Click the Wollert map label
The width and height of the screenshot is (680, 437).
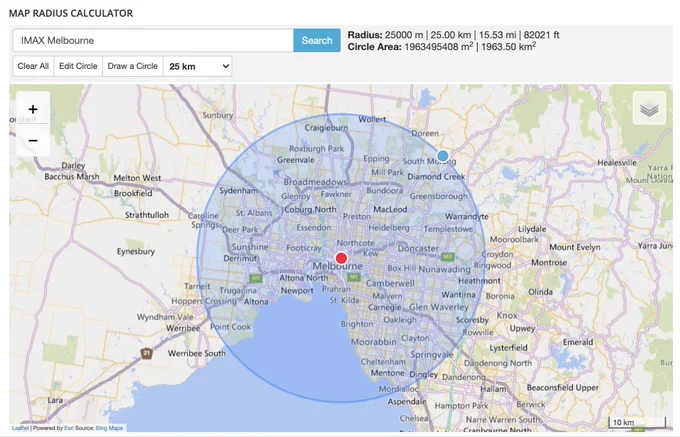click(x=372, y=119)
